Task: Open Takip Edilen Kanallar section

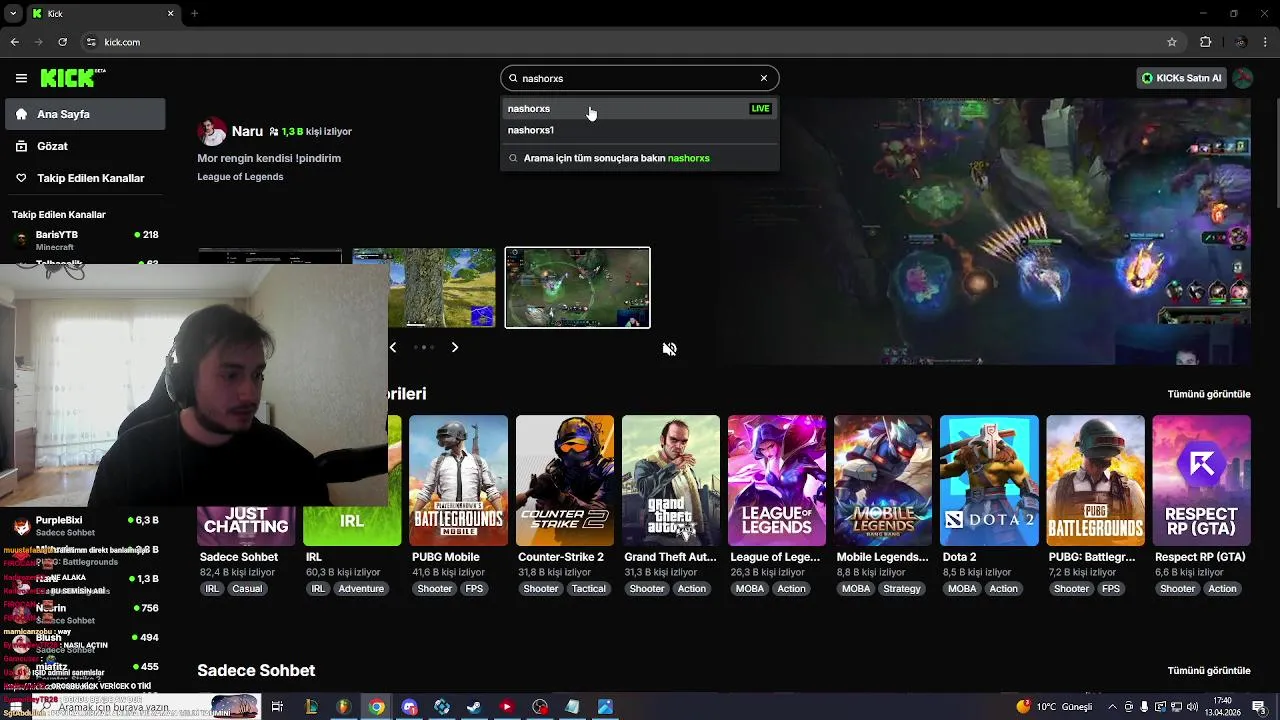Action: (x=85, y=178)
